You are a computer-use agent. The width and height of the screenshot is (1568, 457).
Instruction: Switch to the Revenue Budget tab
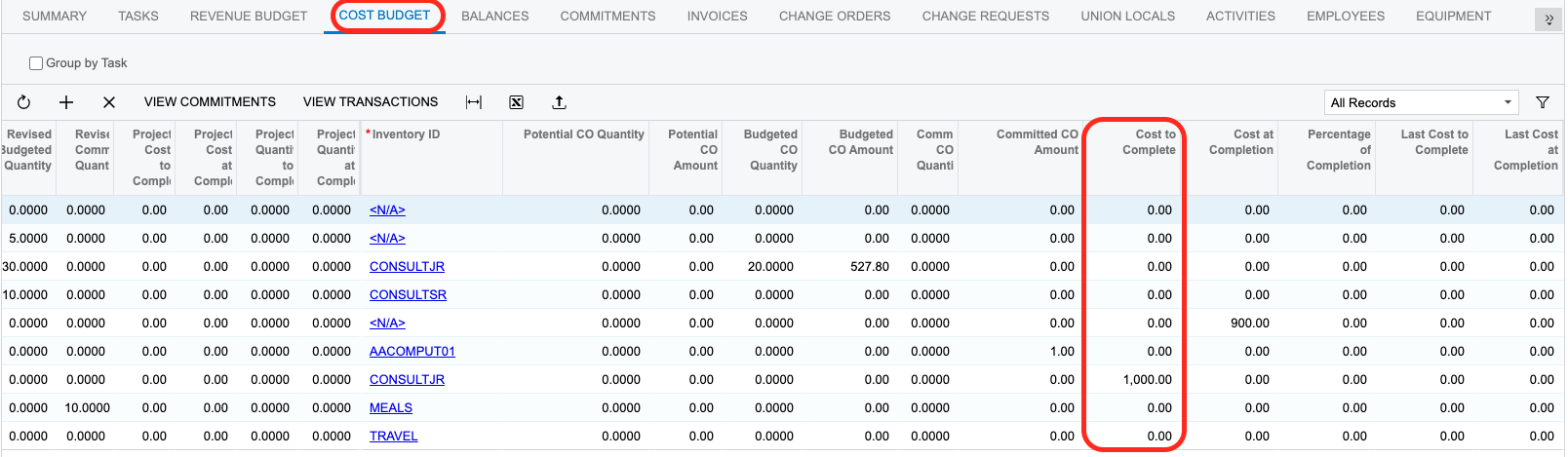coord(249,17)
